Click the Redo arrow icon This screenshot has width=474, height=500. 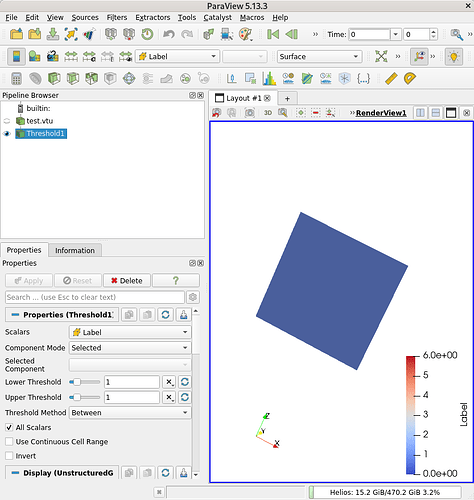point(187,34)
